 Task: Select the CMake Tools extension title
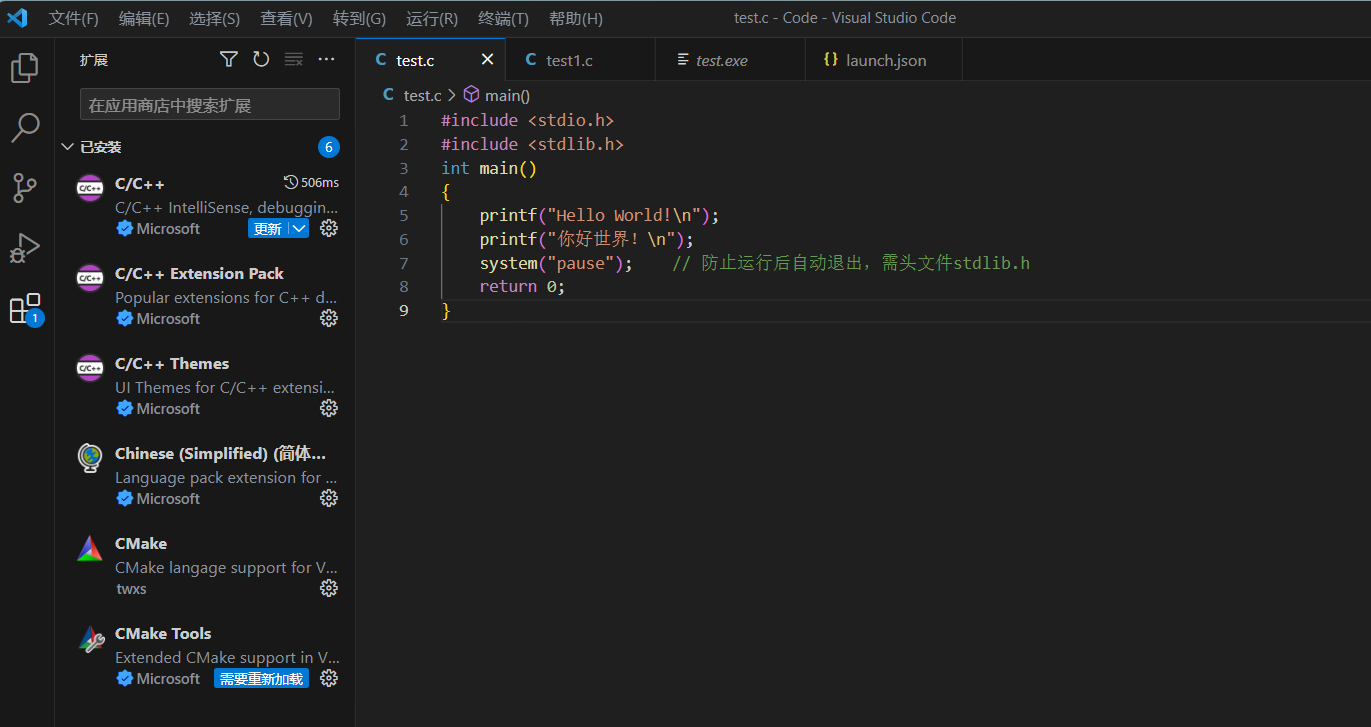point(163,633)
